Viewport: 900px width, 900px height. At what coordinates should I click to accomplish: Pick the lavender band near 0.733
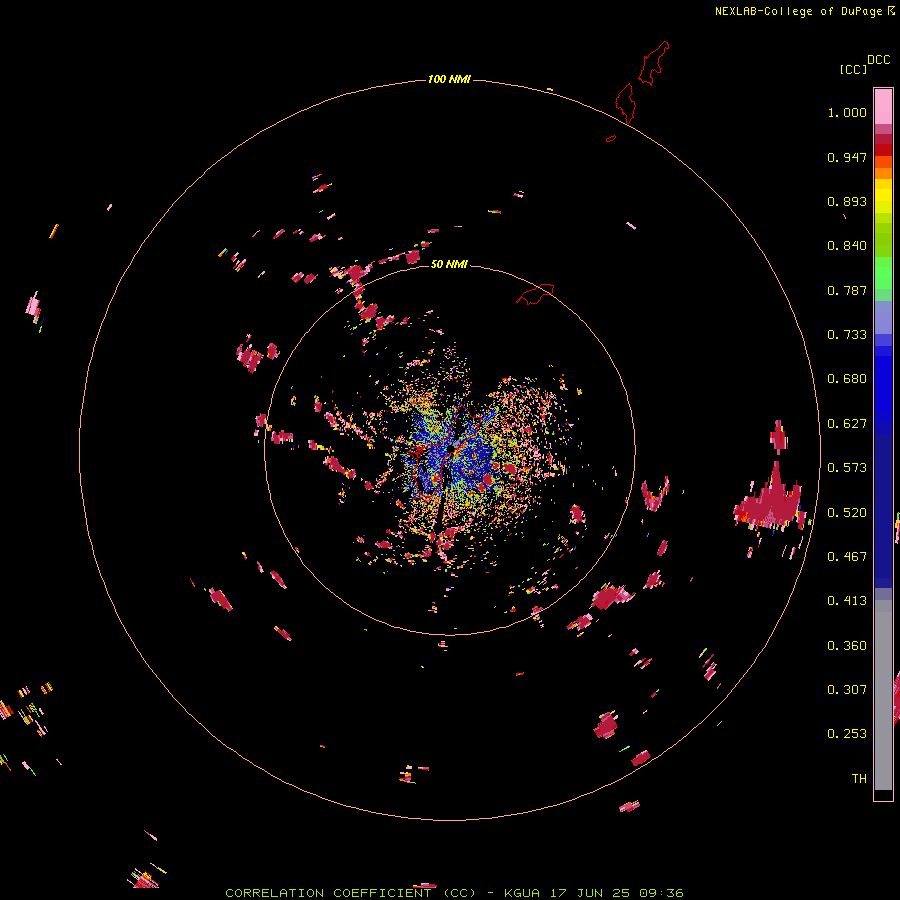pos(883,318)
